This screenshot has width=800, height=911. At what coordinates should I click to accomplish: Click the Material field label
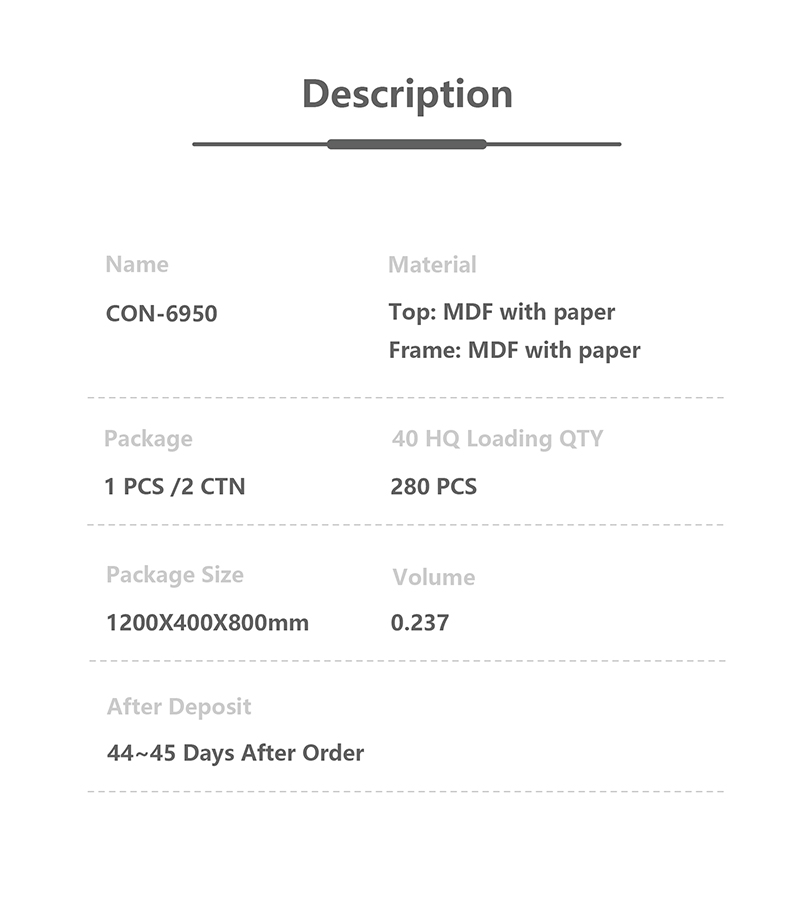coord(432,265)
